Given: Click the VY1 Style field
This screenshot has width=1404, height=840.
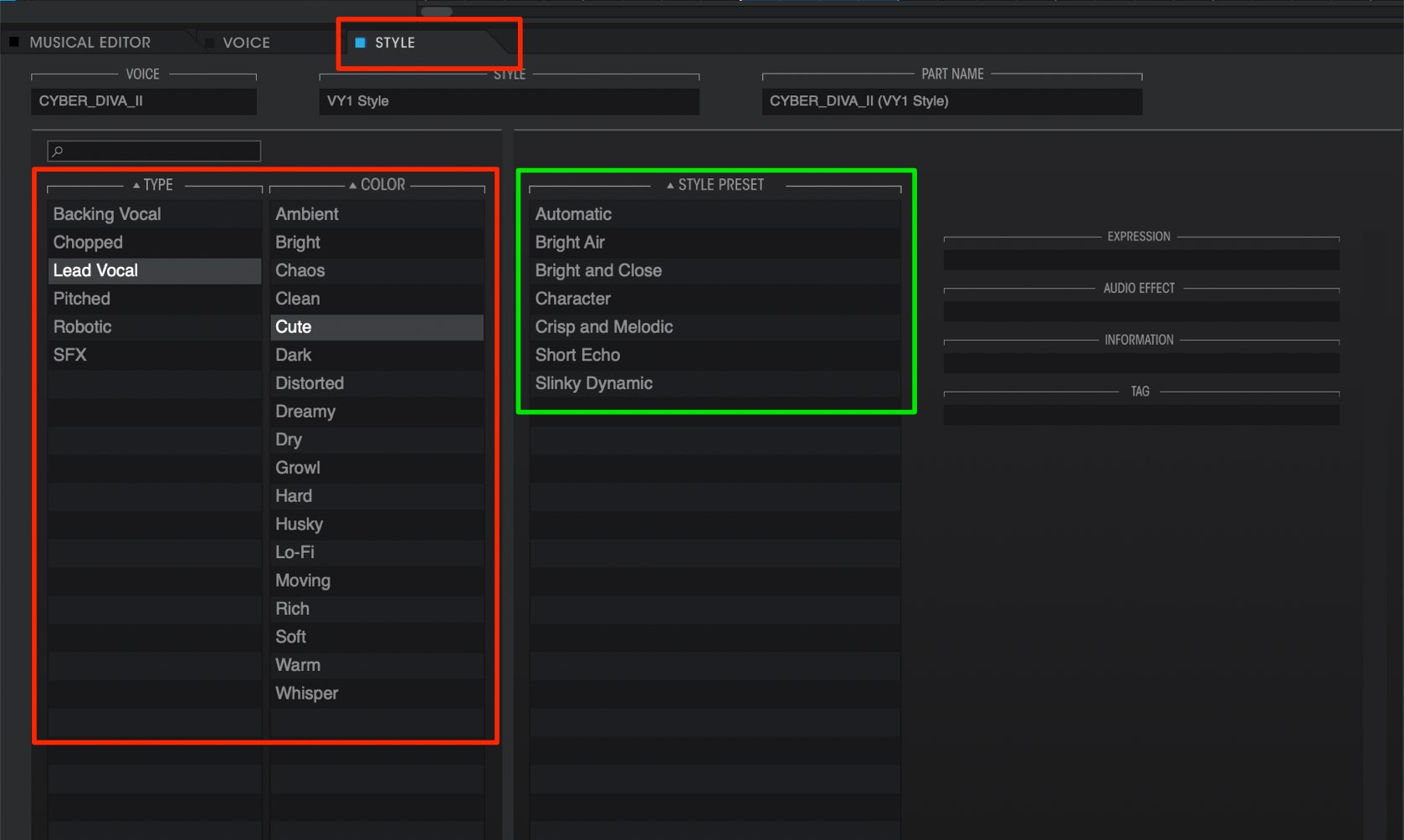Looking at the screenshot, I should (x=509, y=101).
